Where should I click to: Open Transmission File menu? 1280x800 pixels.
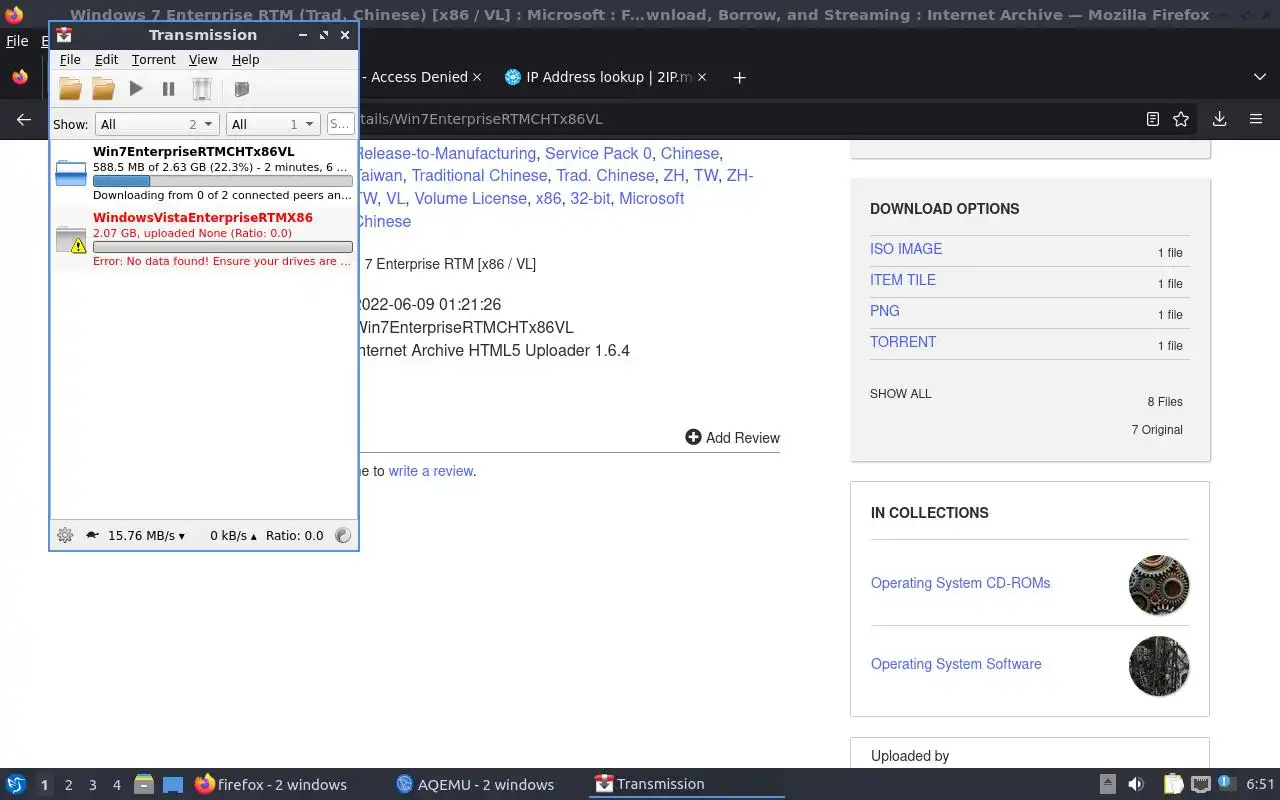(70, 60)
